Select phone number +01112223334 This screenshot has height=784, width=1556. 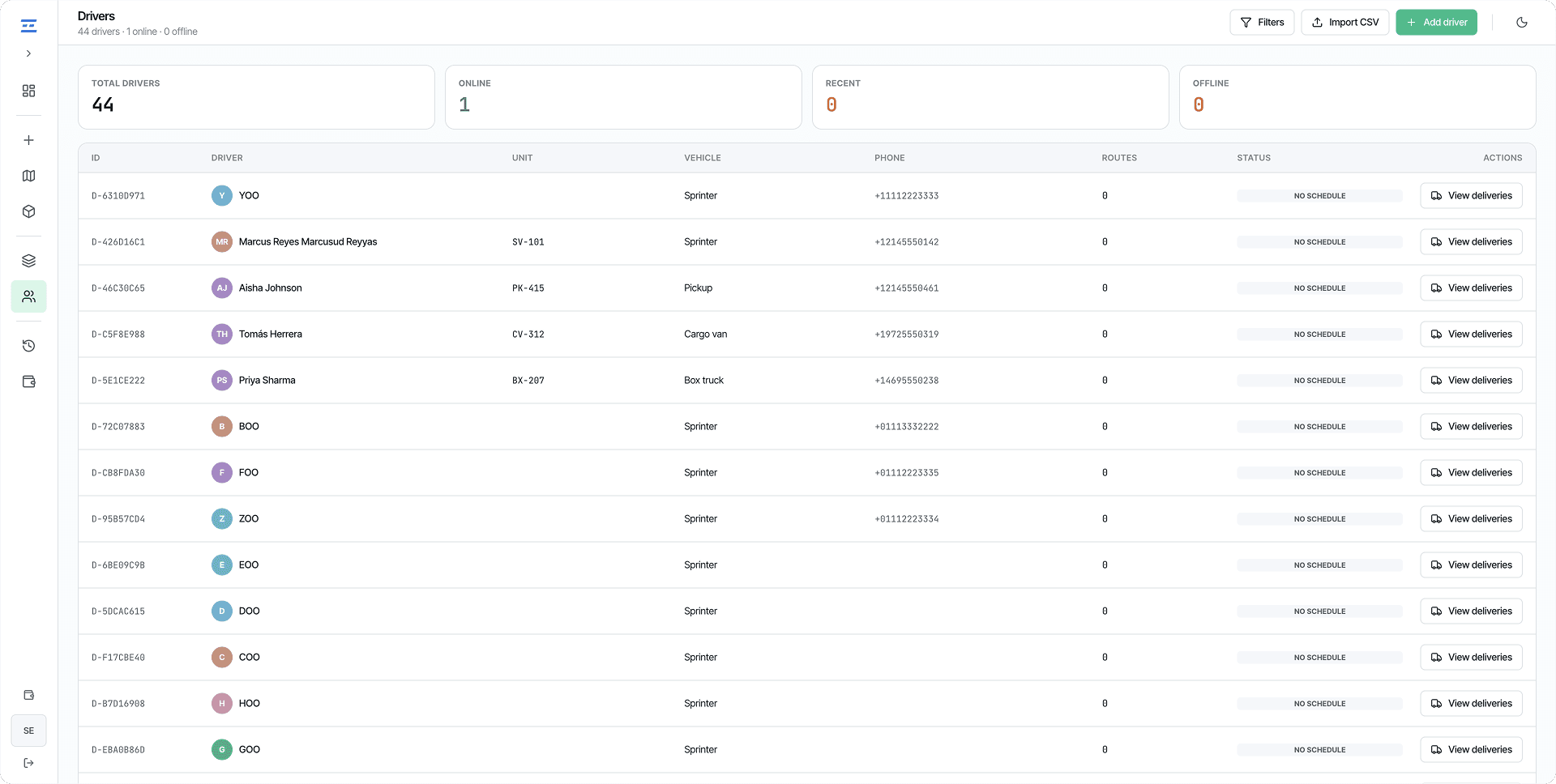click(x=907, y=519)
